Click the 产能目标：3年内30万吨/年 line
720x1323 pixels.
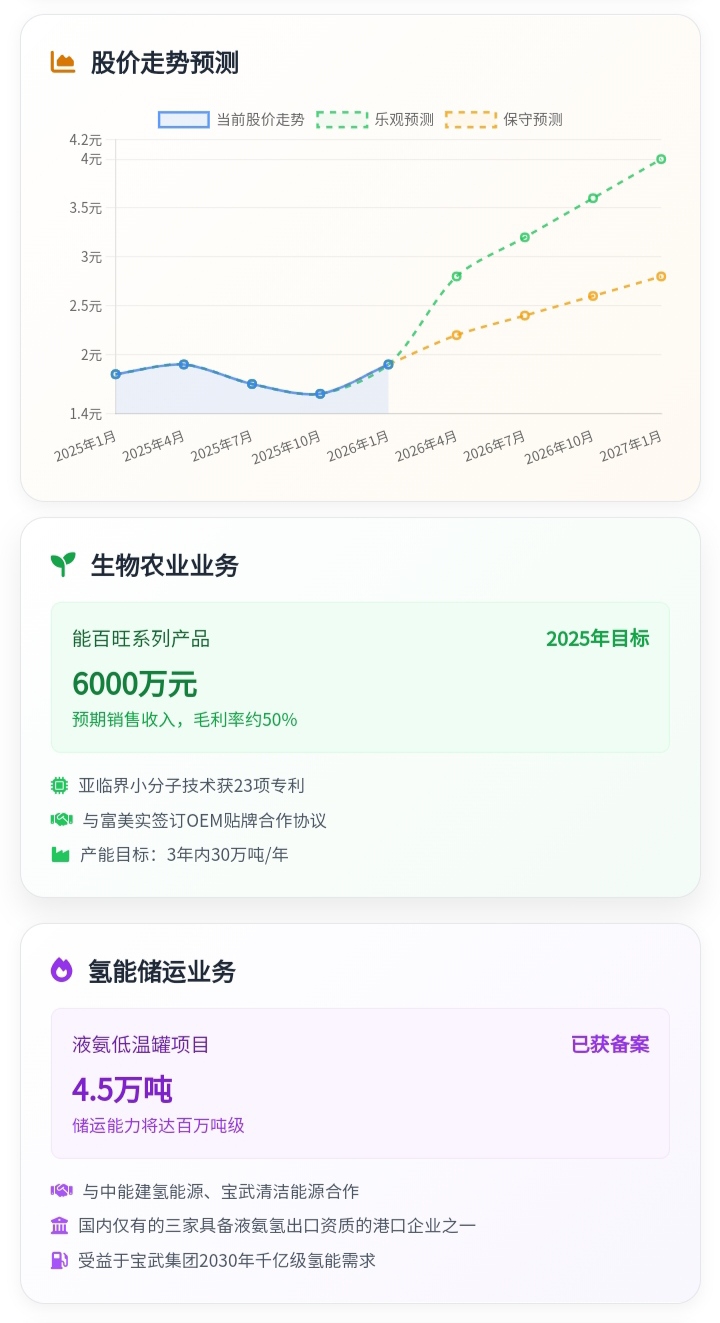pos(184,855)
